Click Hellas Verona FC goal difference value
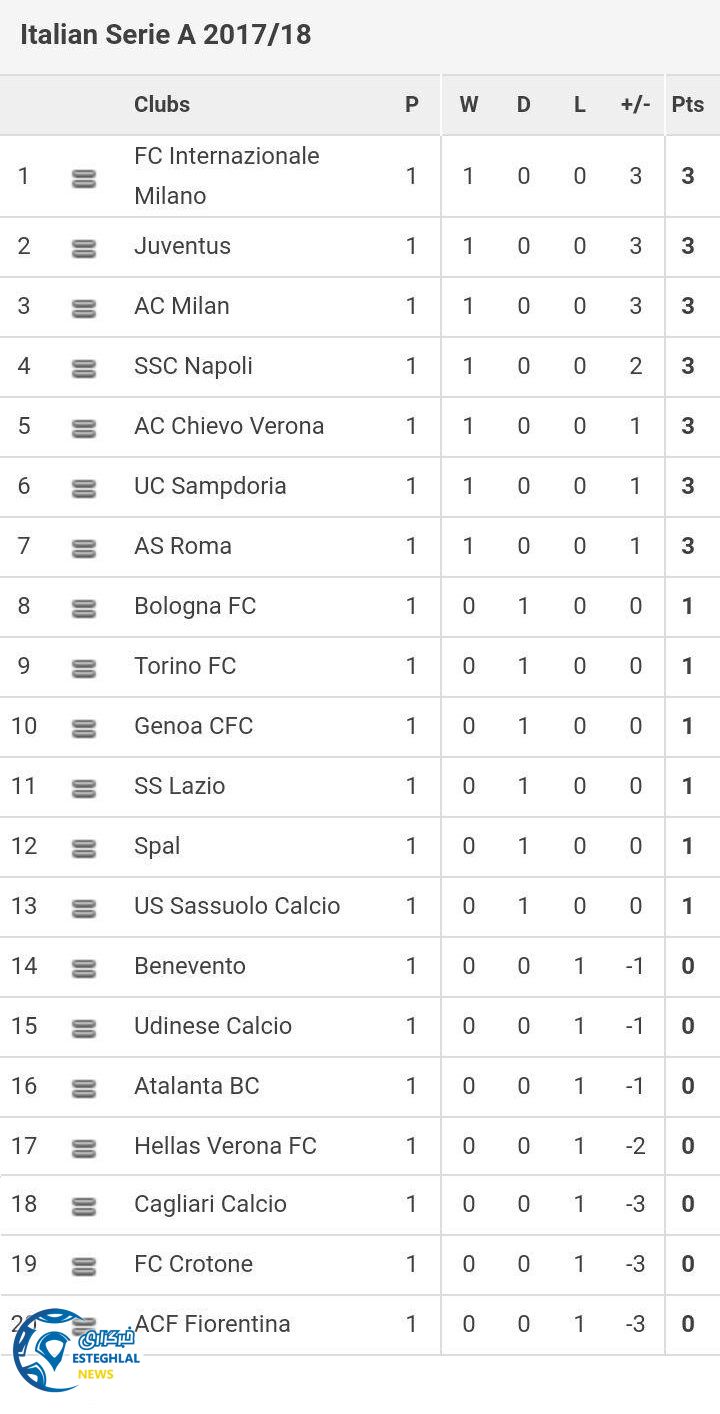 (x=635, y=1146)
